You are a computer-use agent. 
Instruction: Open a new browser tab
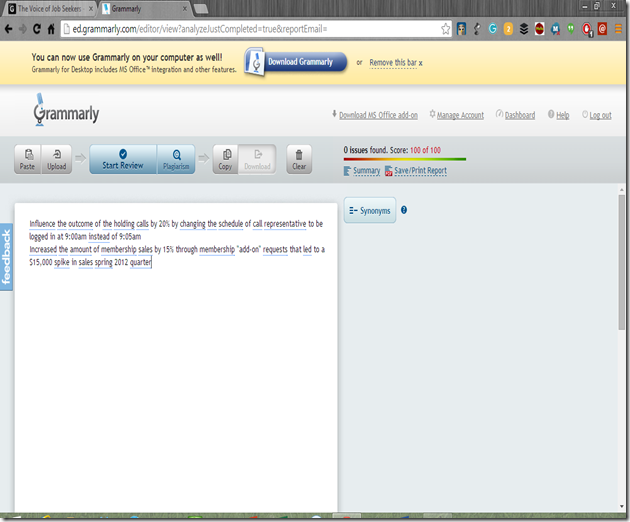coord(201,9)
